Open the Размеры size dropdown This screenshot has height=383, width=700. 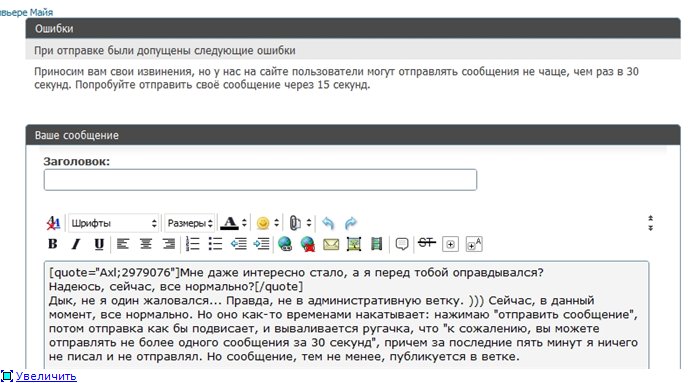(x=189, y=223)
